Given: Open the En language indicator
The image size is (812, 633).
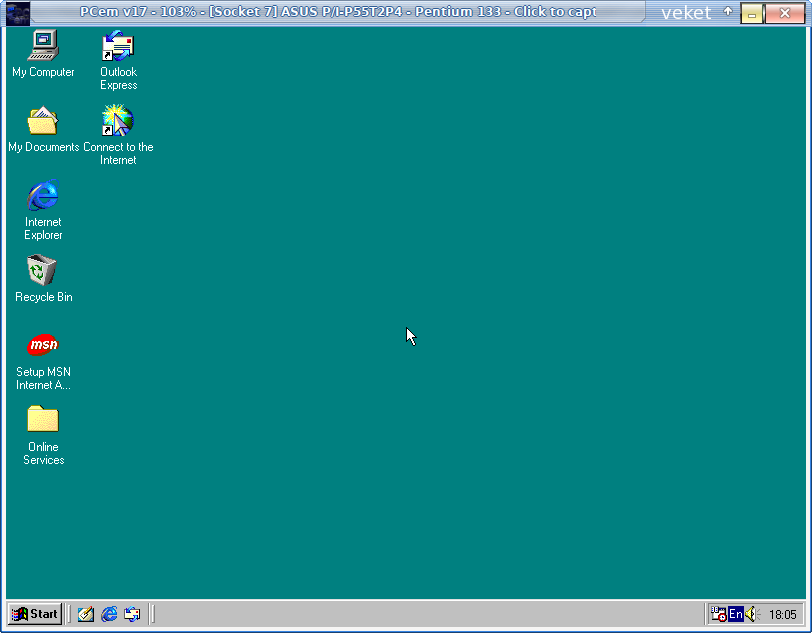Looking at the screenshot, I should 735,614.
